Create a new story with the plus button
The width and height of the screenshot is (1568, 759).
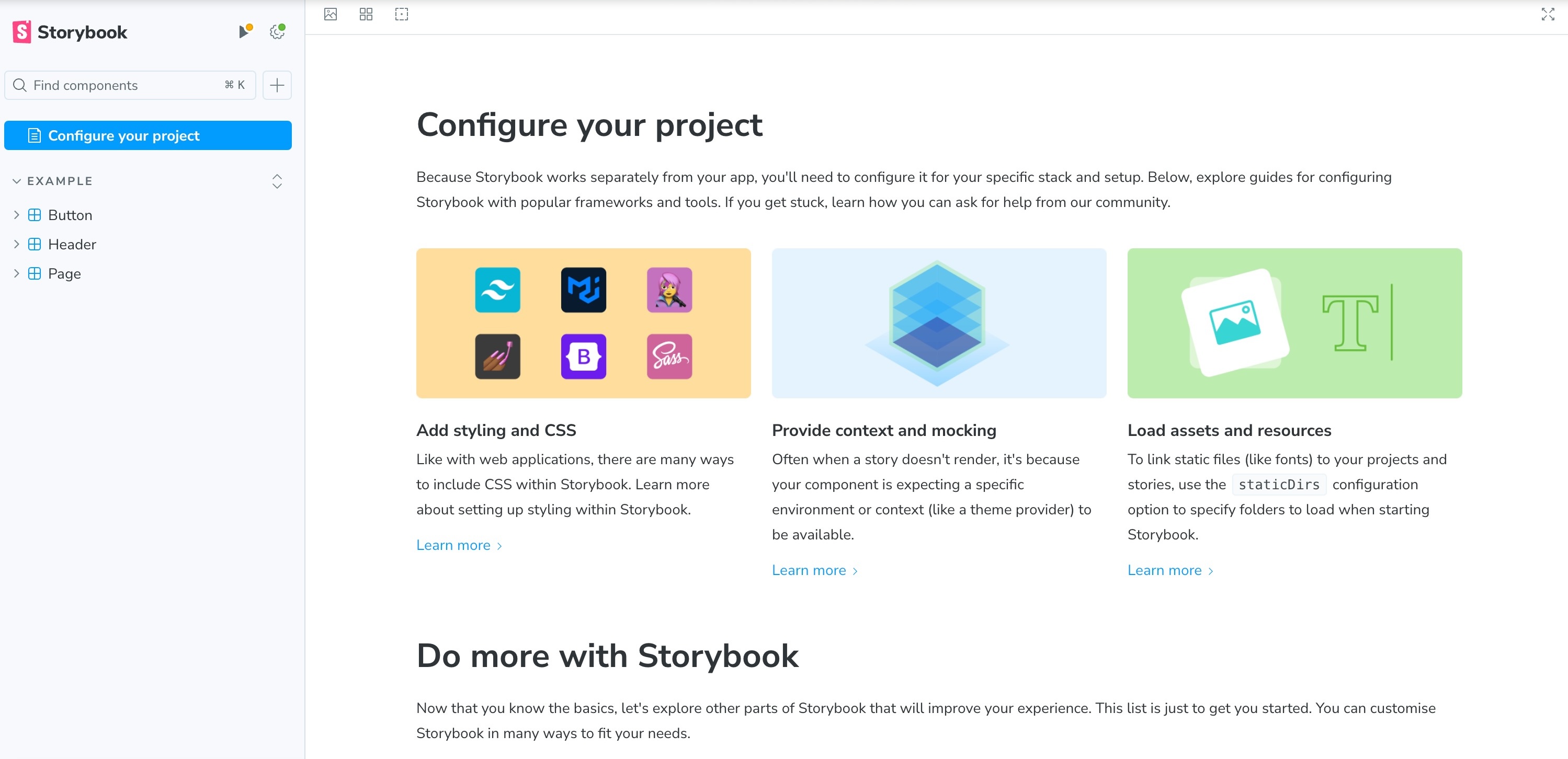click(x=276, y=85)
